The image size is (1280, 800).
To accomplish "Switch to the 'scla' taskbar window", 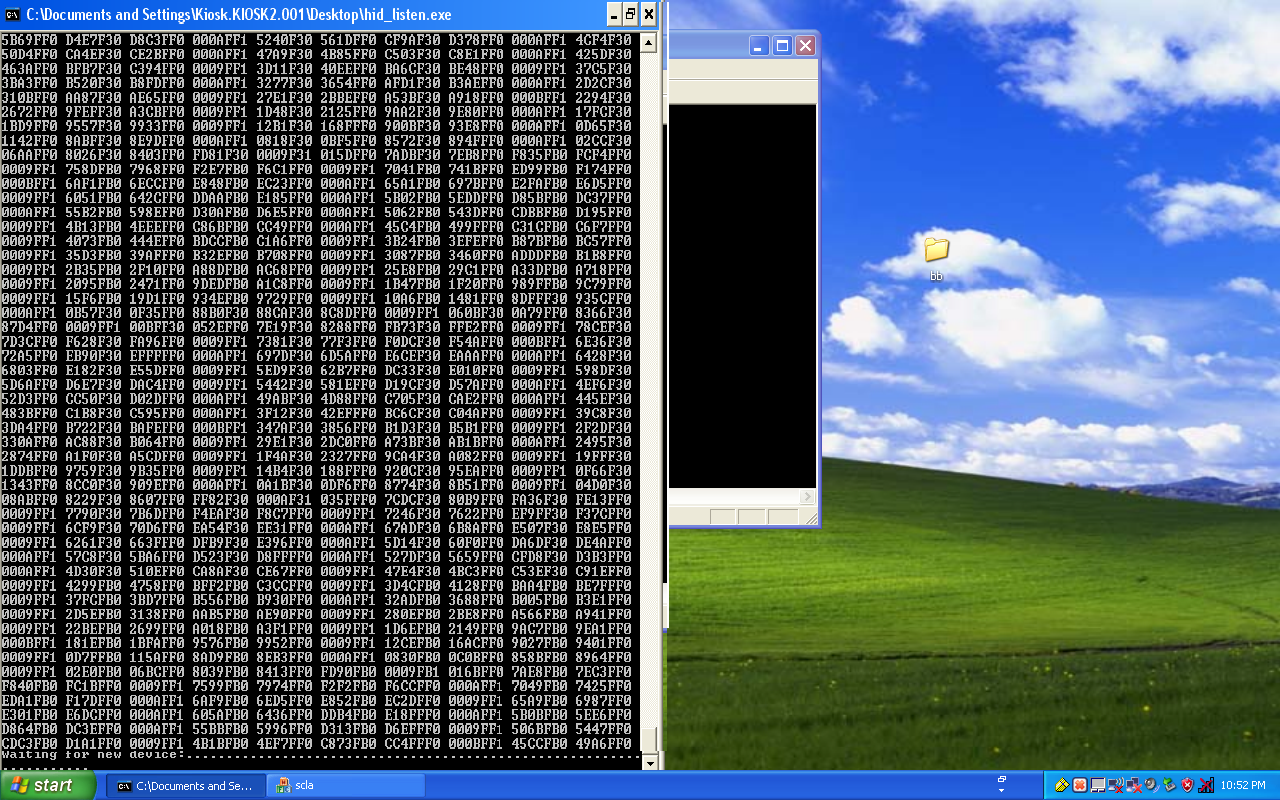I will pos(348,785).
